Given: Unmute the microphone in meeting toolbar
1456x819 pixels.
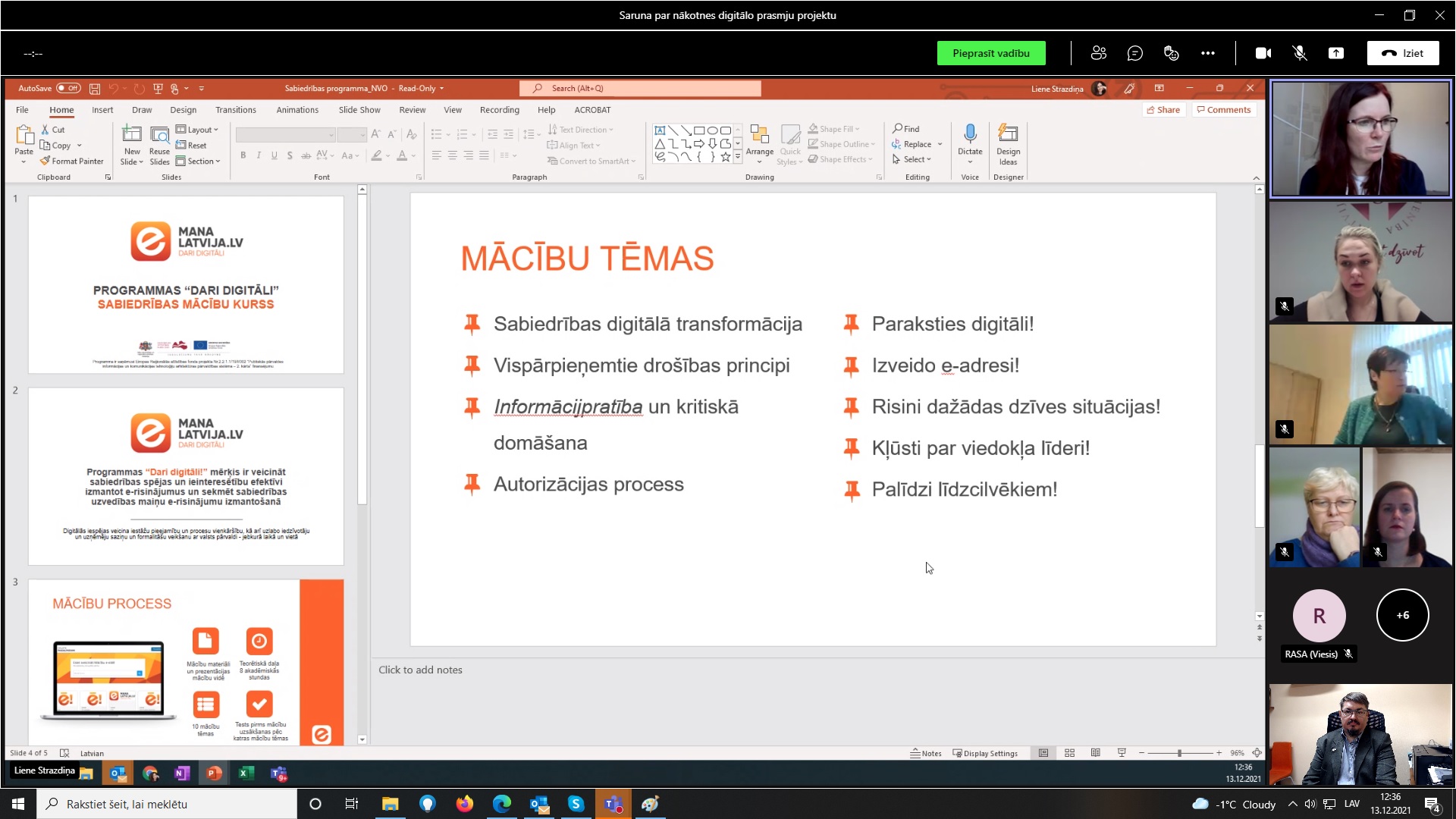Looking at the screenshot, I should point(1299,53).
